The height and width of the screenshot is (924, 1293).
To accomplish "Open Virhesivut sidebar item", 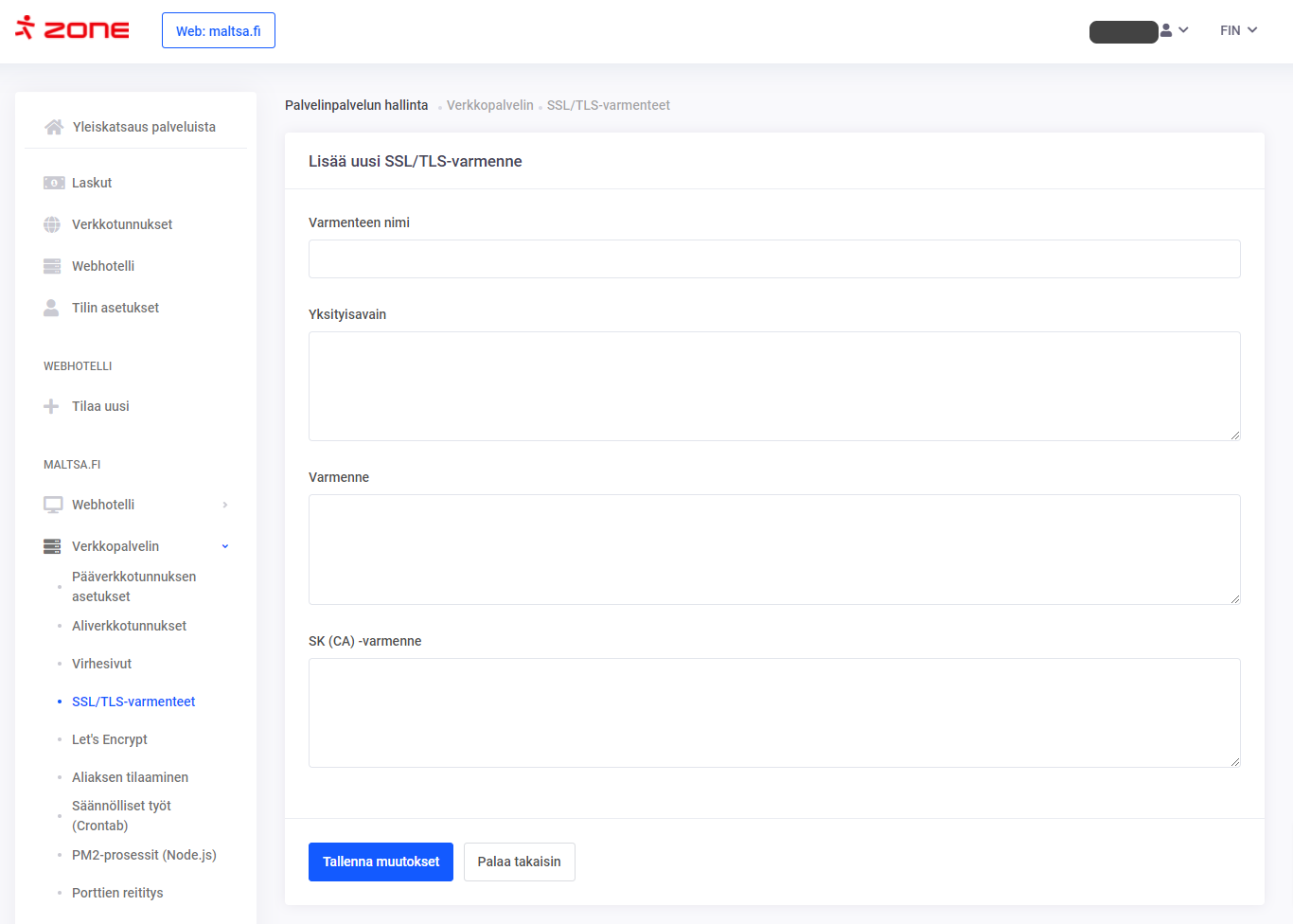I will (x=101, y=664).
